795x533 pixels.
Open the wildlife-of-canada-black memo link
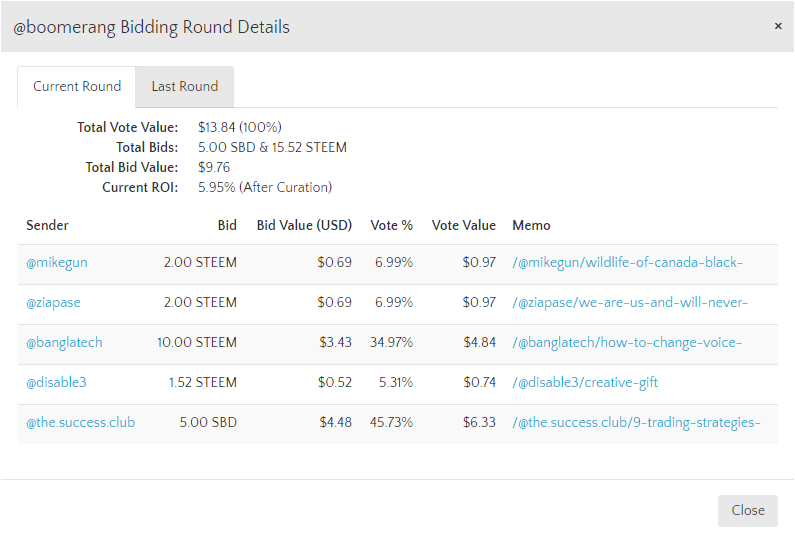(627, 263)
